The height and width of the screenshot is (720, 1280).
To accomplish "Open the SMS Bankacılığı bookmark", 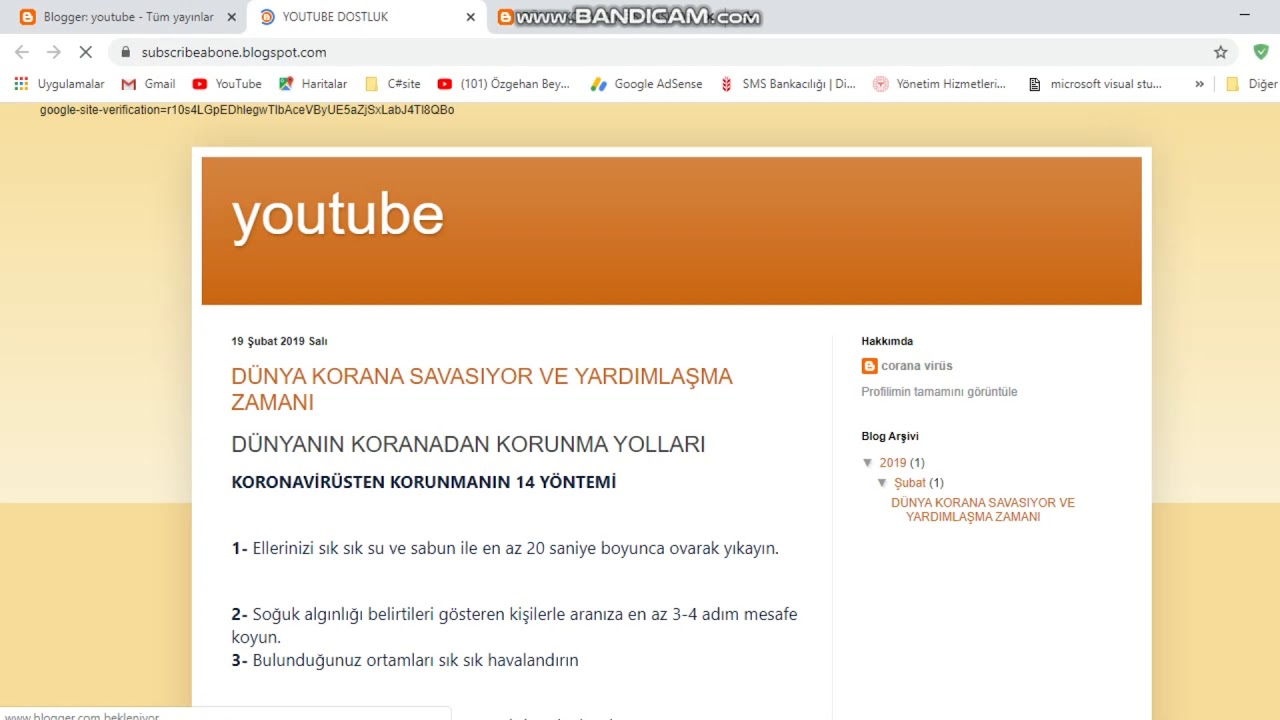I will pos(788,84).
